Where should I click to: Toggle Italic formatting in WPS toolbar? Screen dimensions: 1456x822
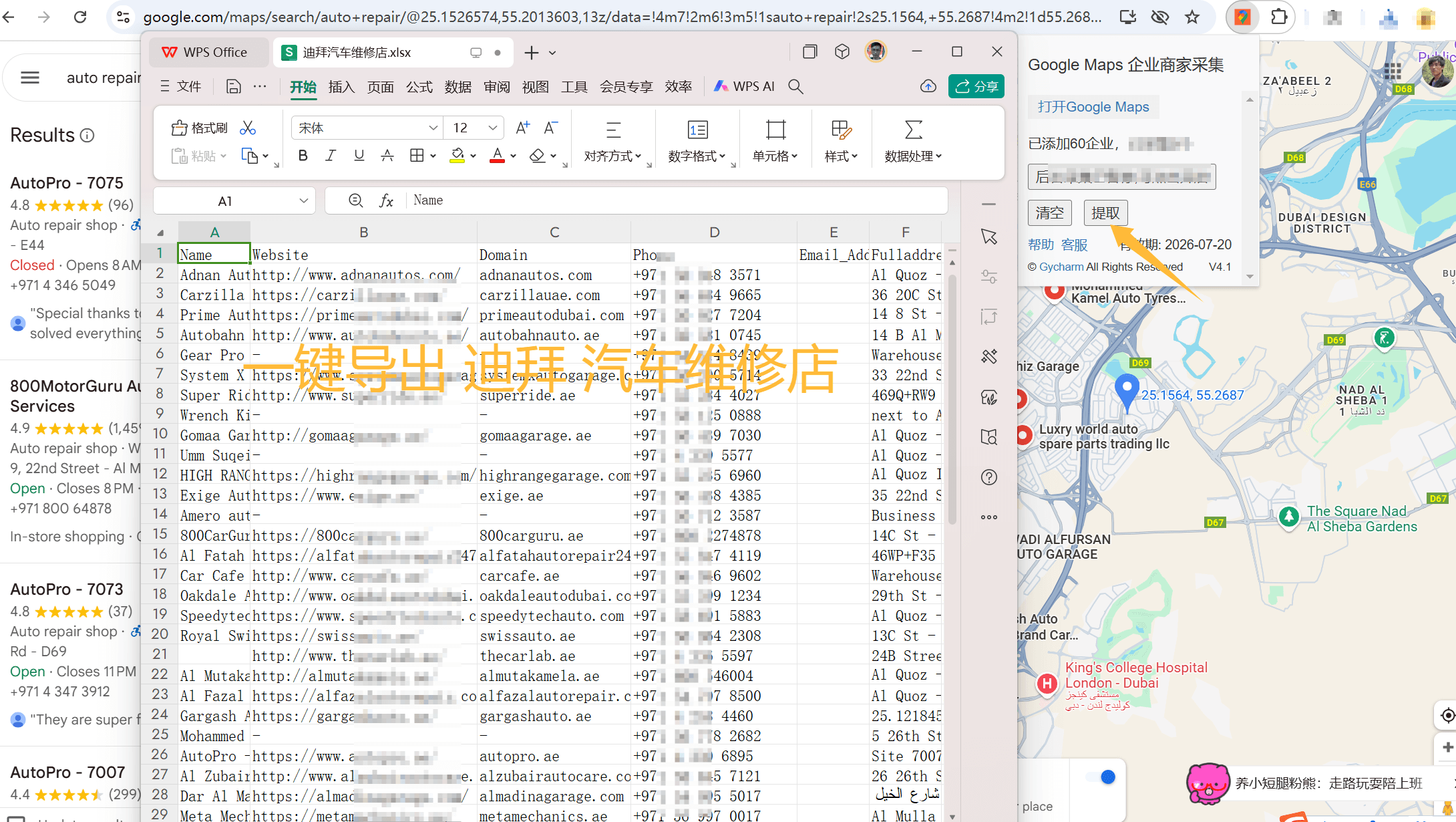[331, 156]
